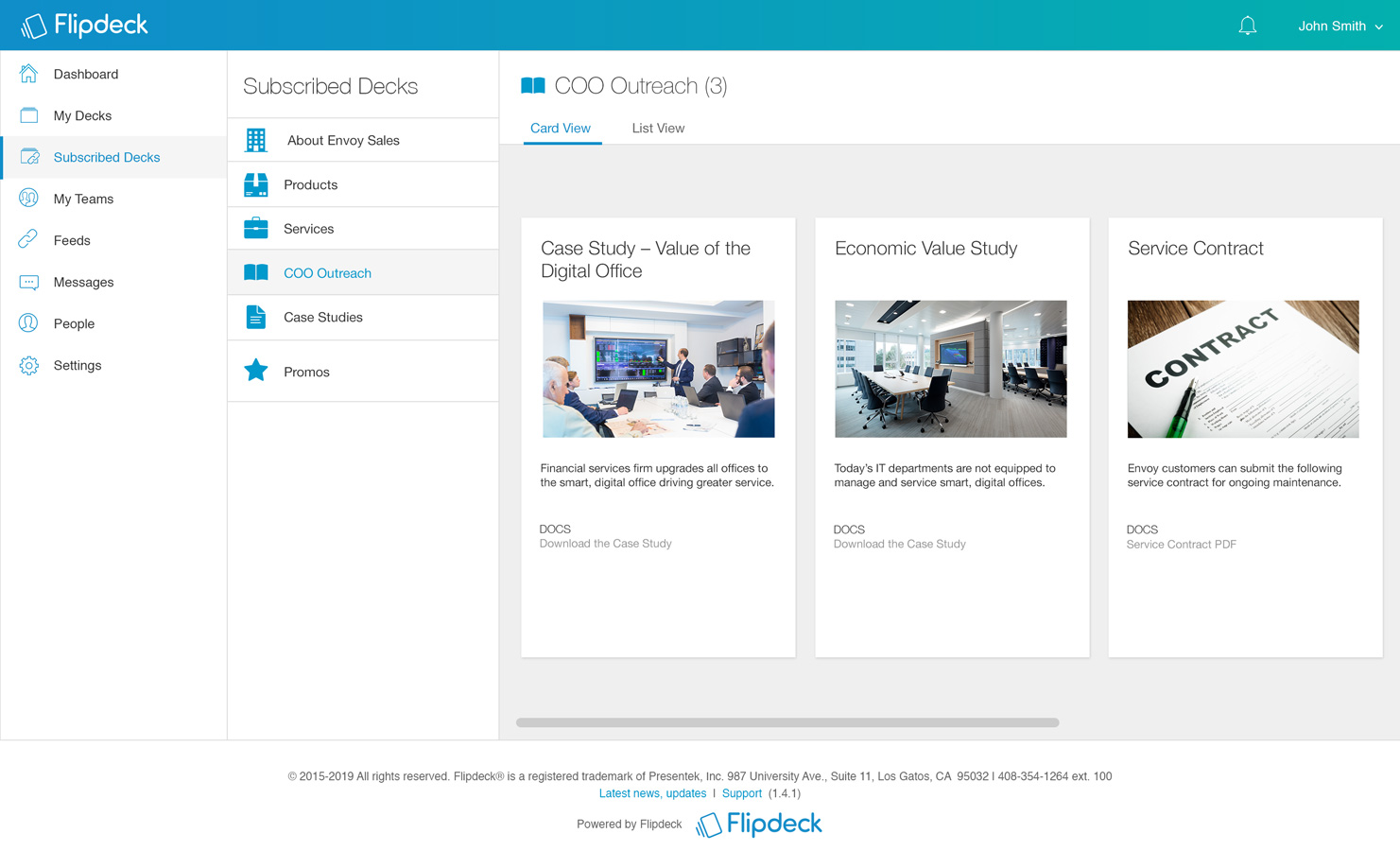This screenshot has width=1400, height=851.
Task: Click Today's IT departments description text
Action: click(944, 476)
